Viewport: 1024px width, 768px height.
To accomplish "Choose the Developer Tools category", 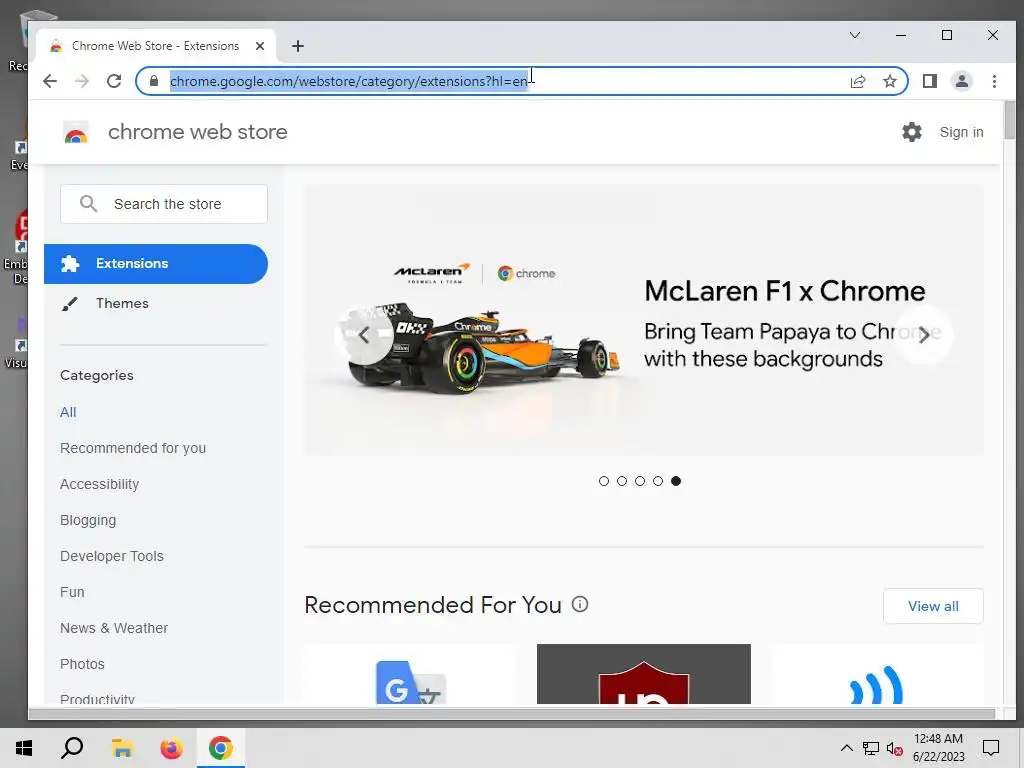I will [112, 556].
